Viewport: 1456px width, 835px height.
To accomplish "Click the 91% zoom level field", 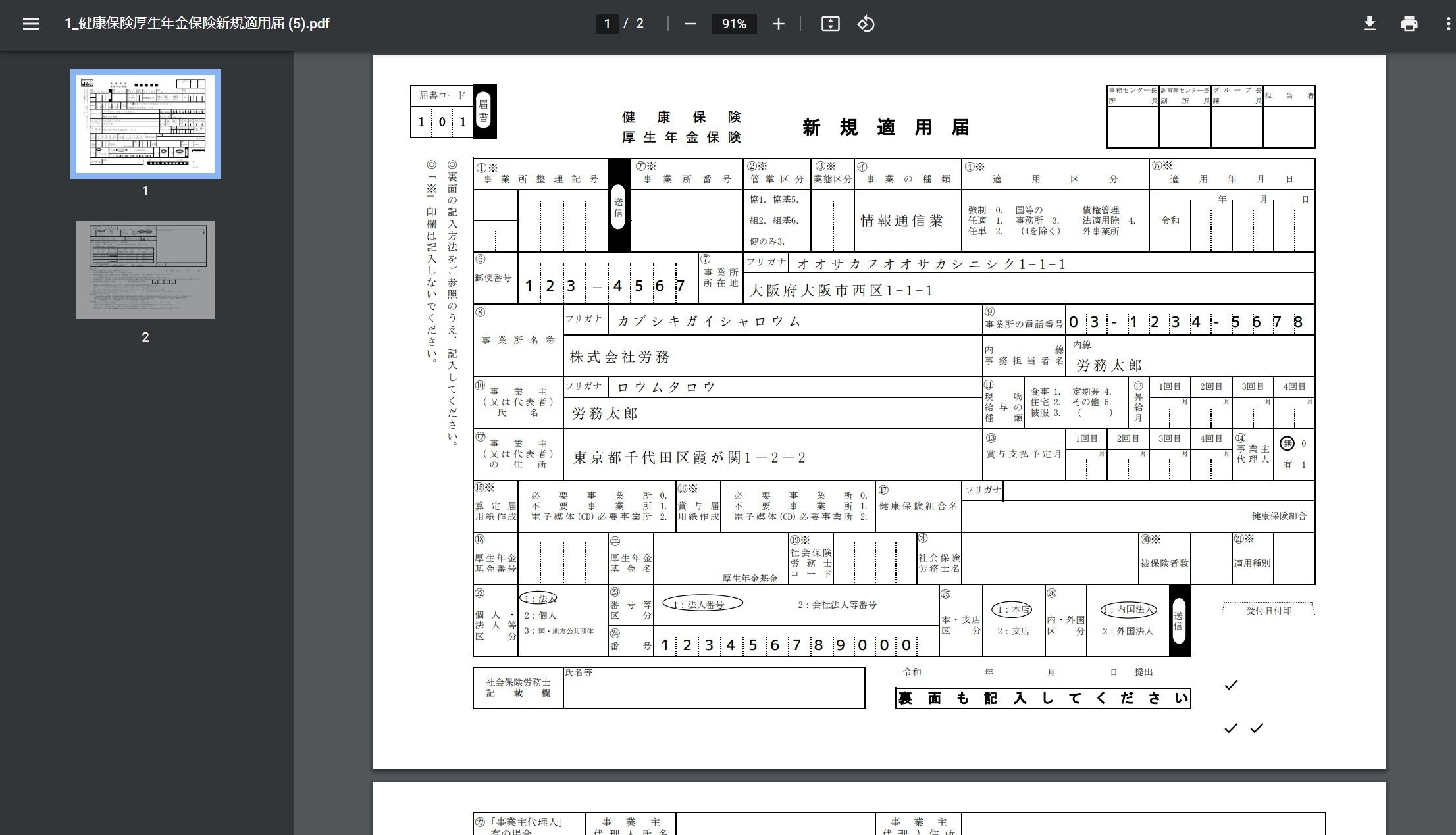I will [x=733, y=24].
